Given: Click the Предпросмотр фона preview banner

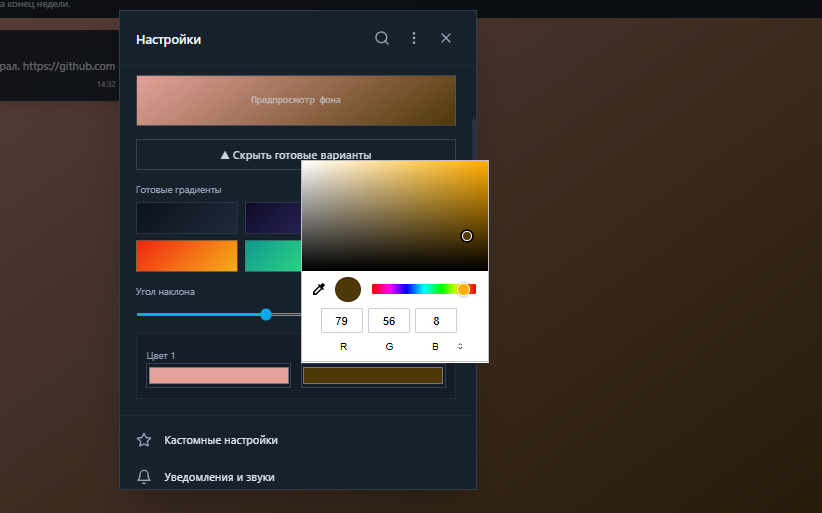Looking at the screenshot, I should 296,100.
